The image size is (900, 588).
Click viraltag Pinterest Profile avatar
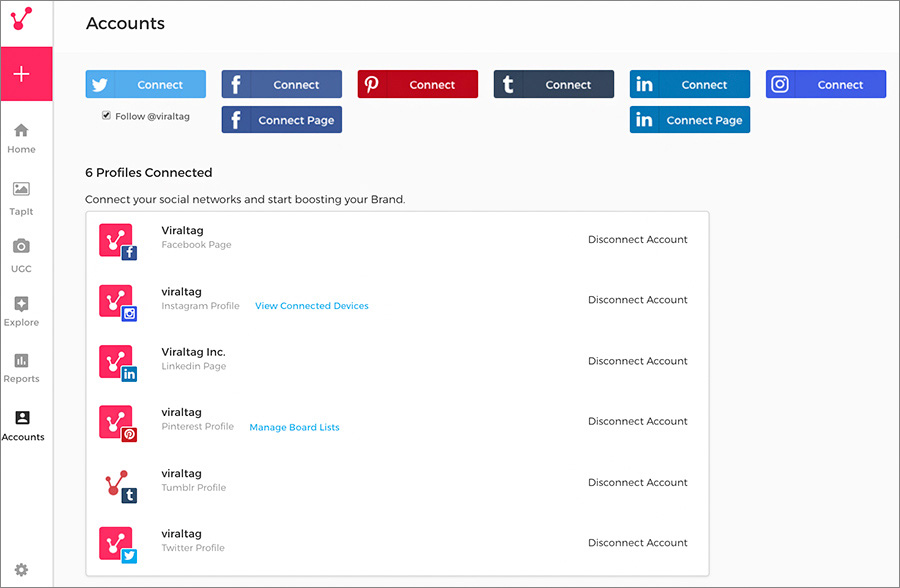click(118, 424)
